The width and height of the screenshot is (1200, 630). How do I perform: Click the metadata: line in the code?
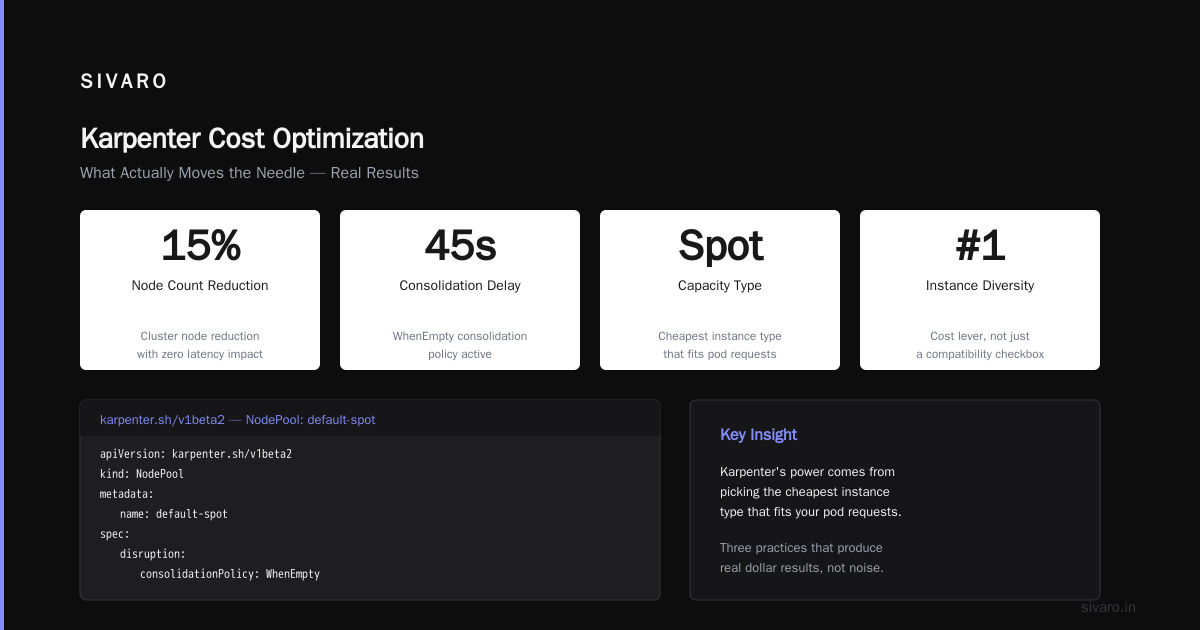point(127,494)
